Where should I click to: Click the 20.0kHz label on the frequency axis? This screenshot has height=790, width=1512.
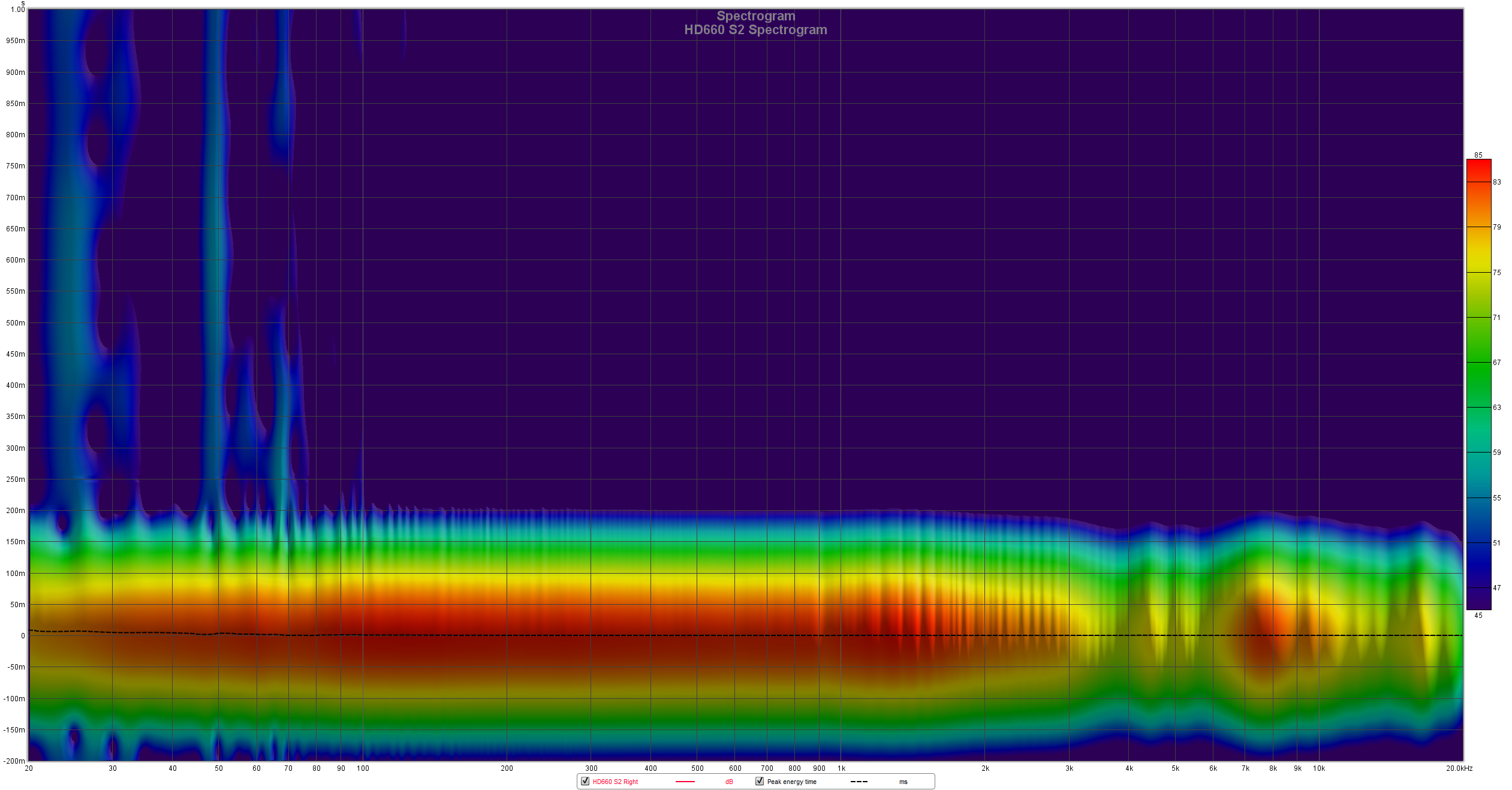click(1459, 768)
